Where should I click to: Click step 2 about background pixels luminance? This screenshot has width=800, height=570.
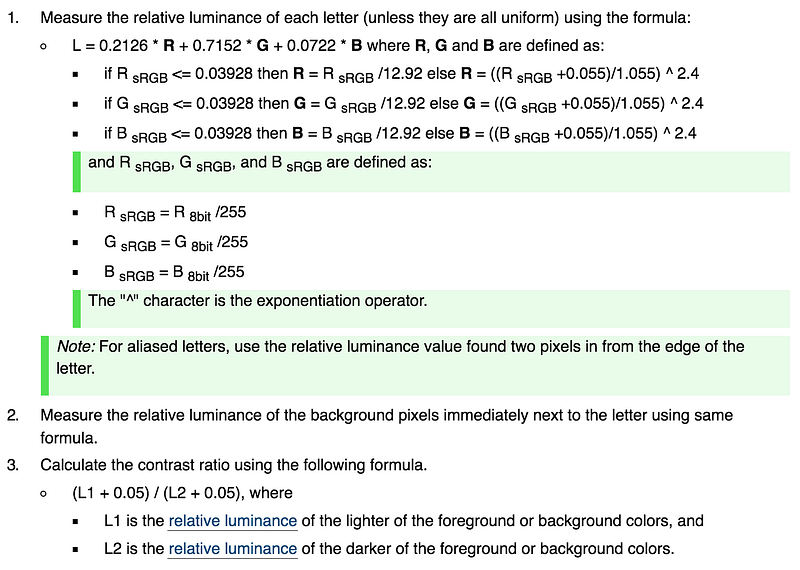[387, 427]
